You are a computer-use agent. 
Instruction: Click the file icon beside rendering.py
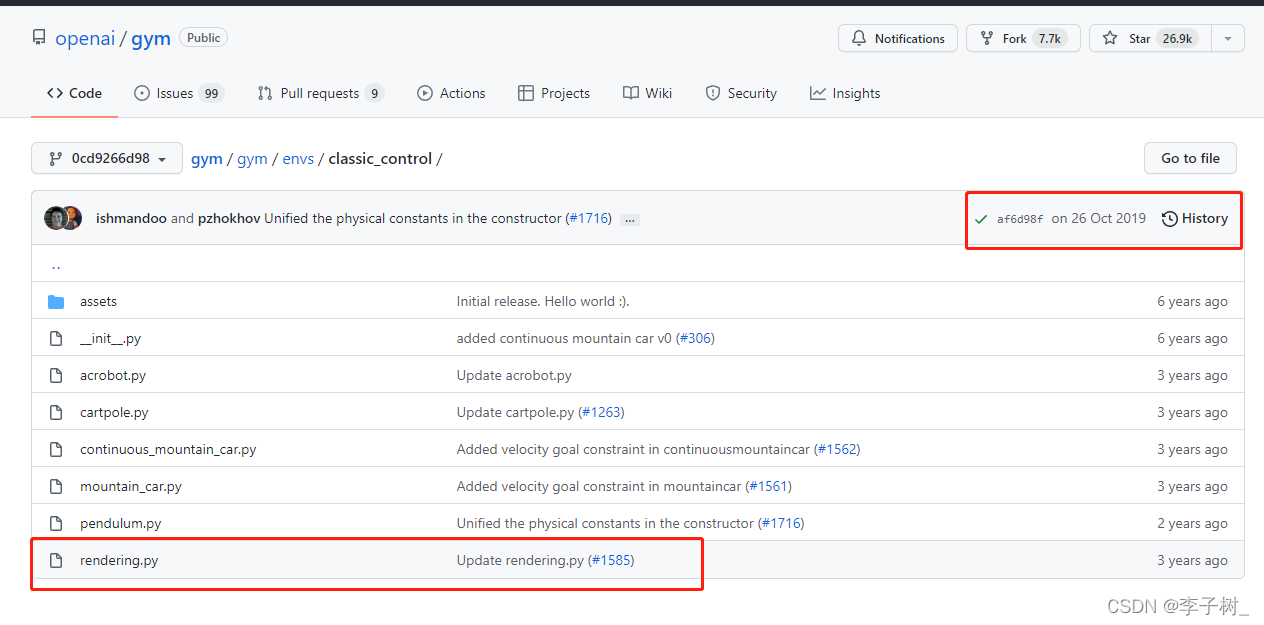56,560
